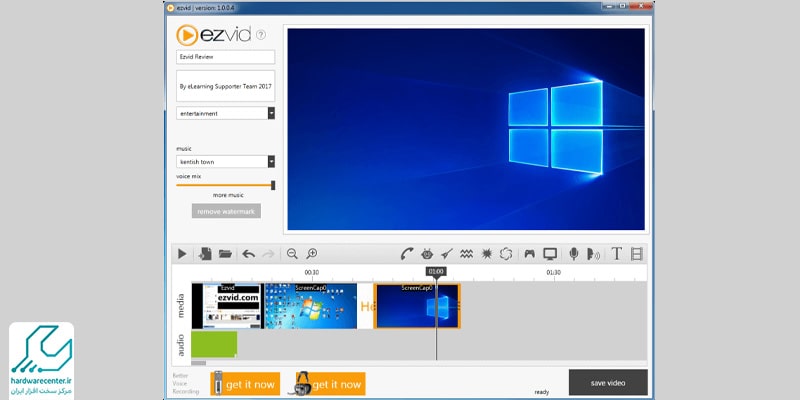Image resolution: width=800 pixels, height=400 pixels.
Task: Add pictures or video with filmstrip icon
Action: tap(637, 254)
